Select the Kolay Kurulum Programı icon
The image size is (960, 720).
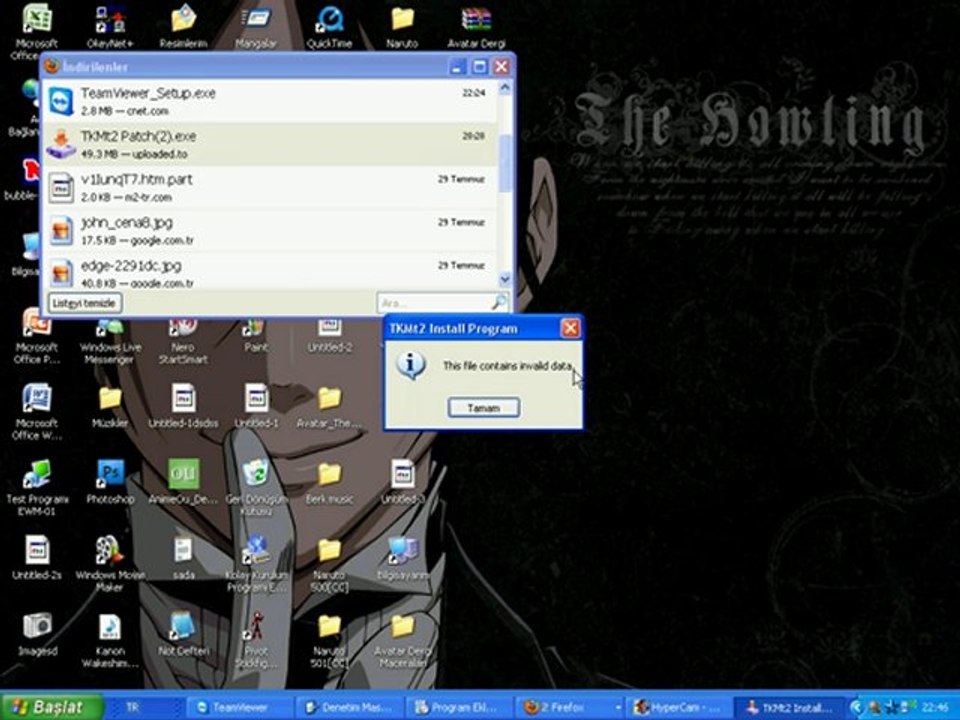point(257,563)
